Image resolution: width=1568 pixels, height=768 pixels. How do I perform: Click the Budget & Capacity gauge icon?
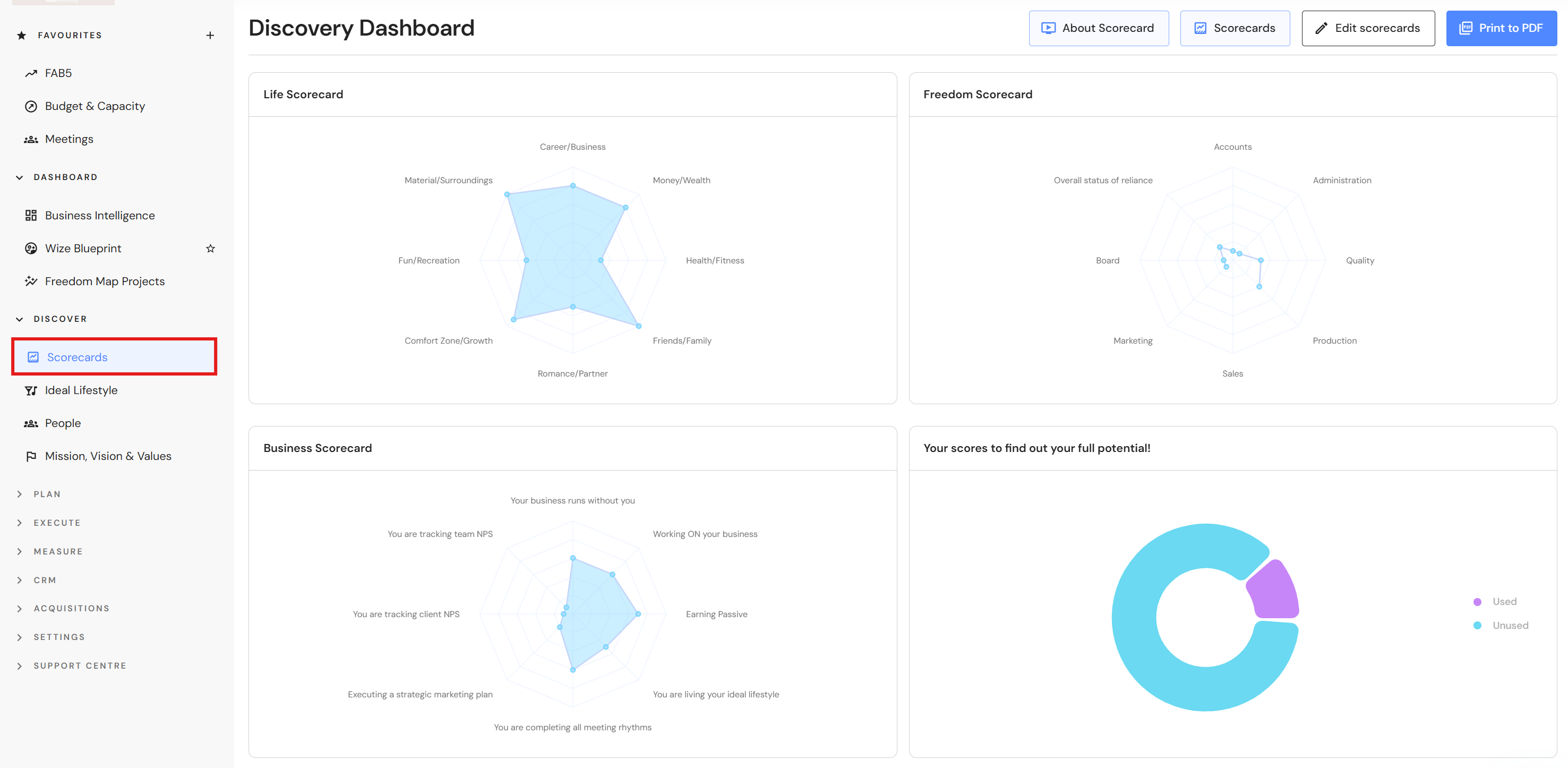pyautogui.click(x=30, y=107)
